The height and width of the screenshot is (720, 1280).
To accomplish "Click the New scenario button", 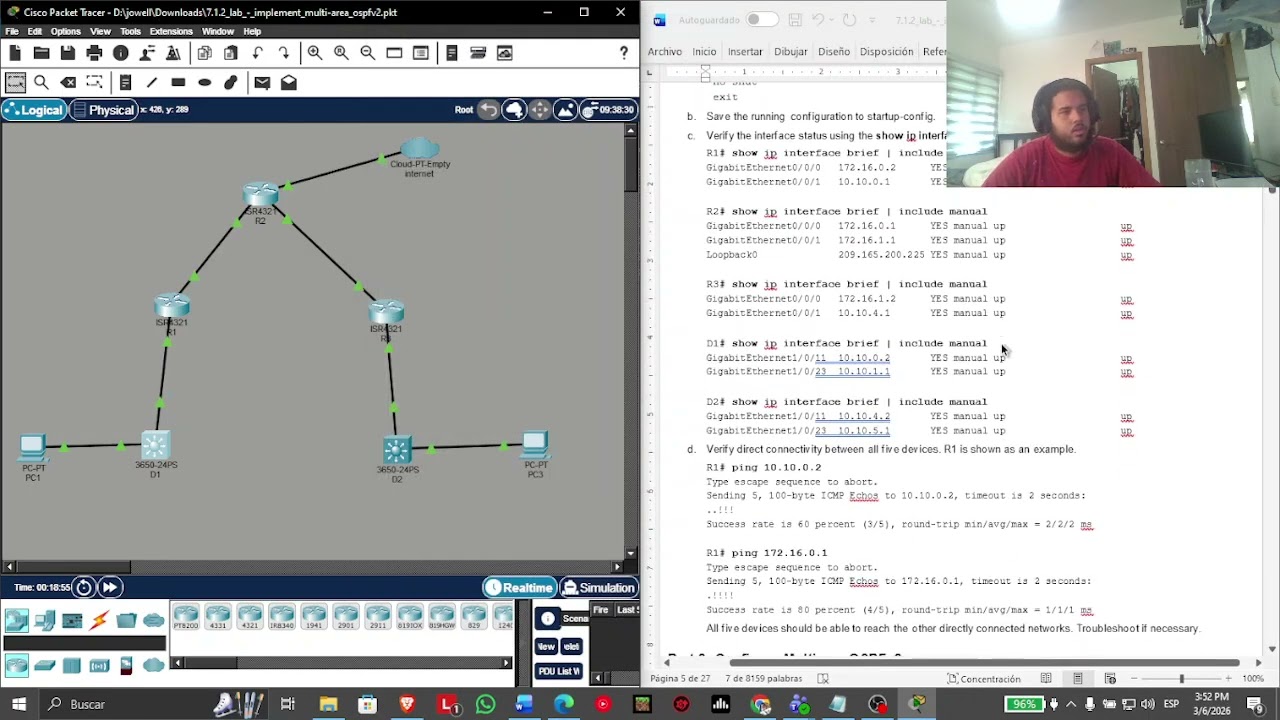I will tap(547, 646).
